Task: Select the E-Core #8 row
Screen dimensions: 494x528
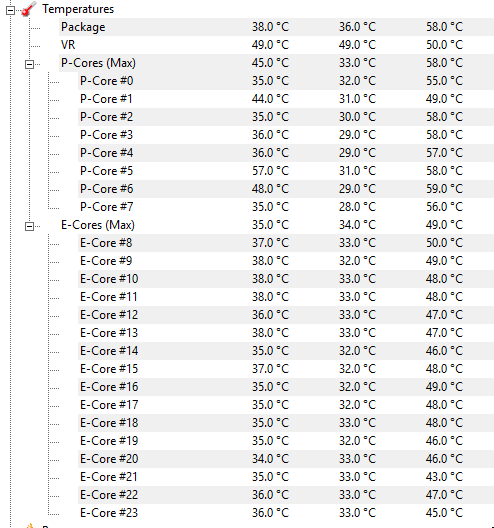Action: [x=286, y=243]
